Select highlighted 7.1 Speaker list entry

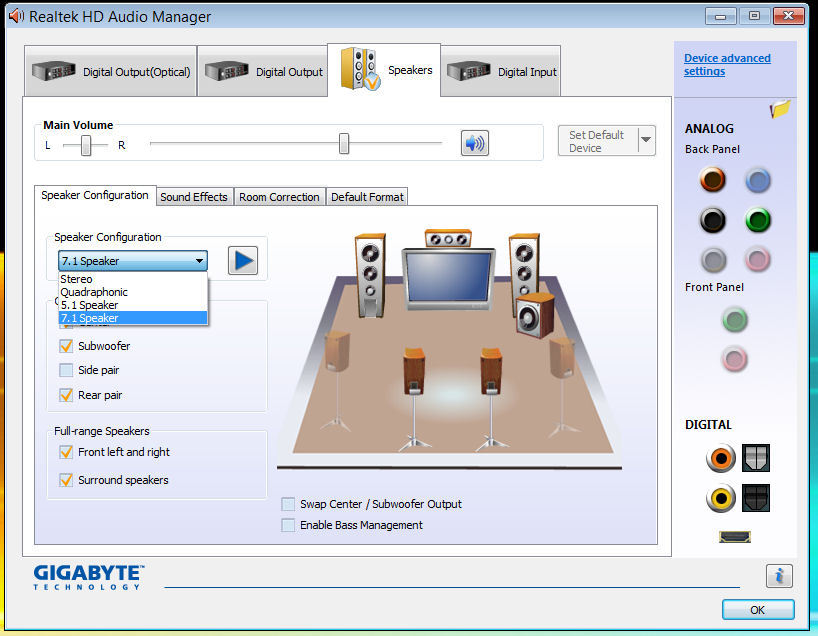(x=133, y=318)
